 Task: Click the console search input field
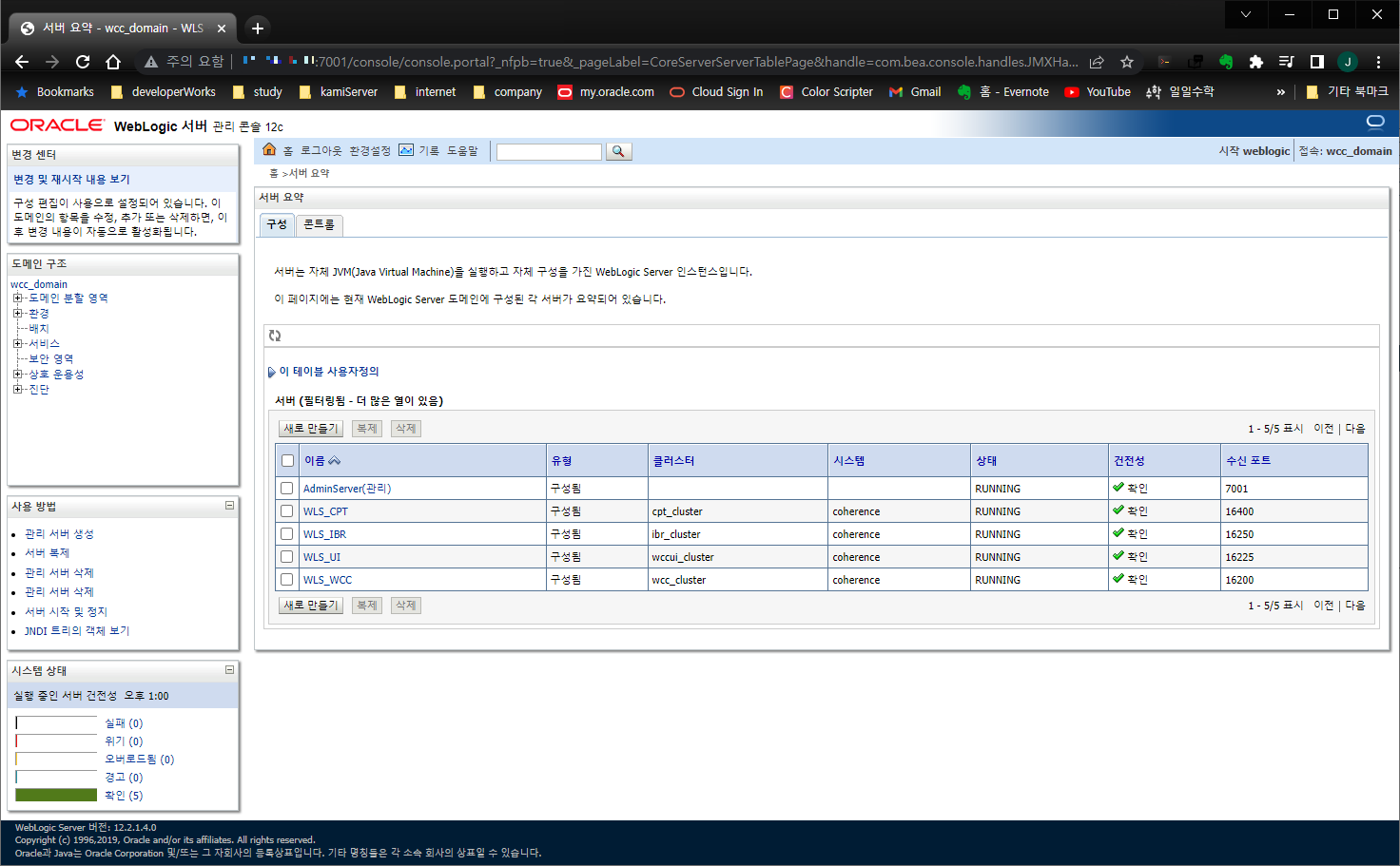click(549, 152)
